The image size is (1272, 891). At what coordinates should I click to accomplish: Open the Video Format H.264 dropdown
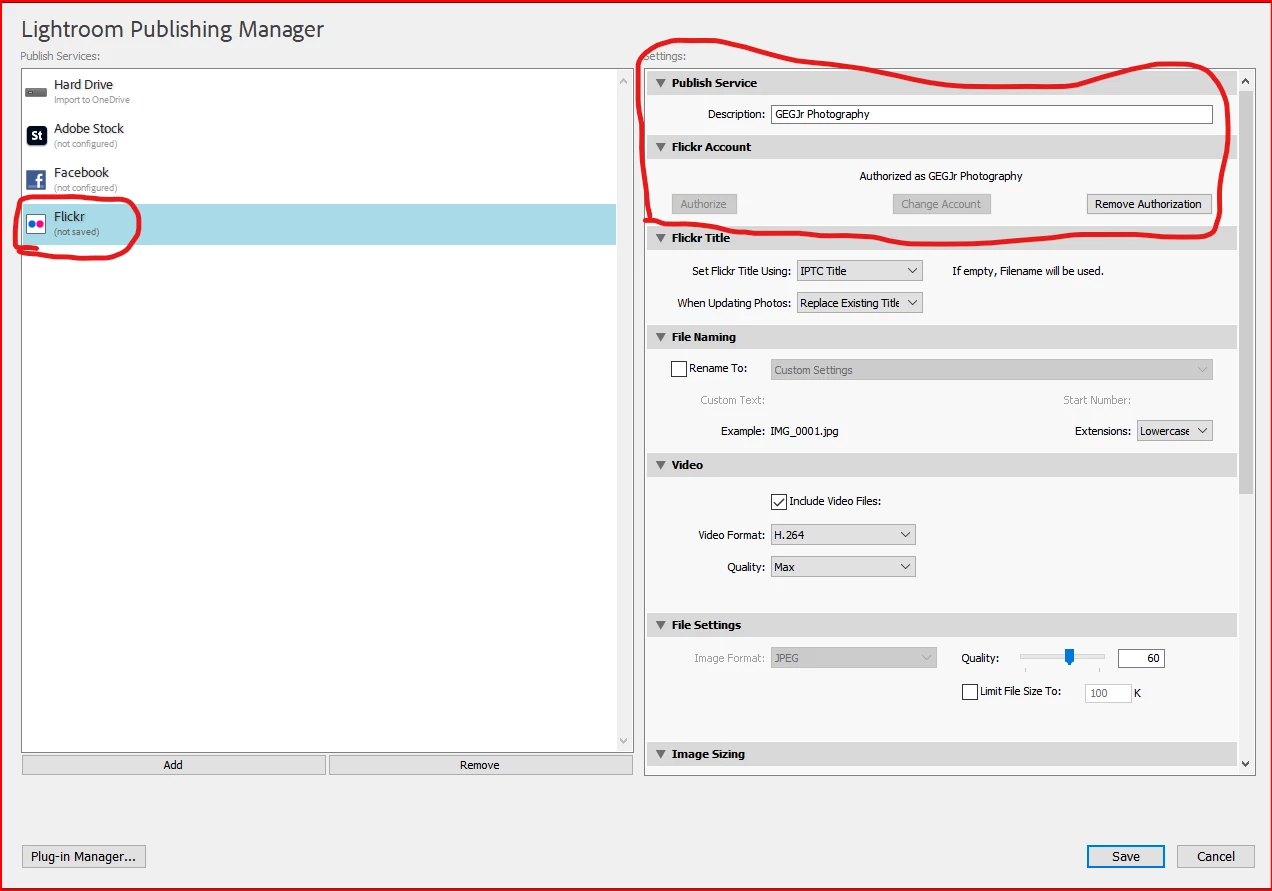pyautogui.click(x=843, y=535)
